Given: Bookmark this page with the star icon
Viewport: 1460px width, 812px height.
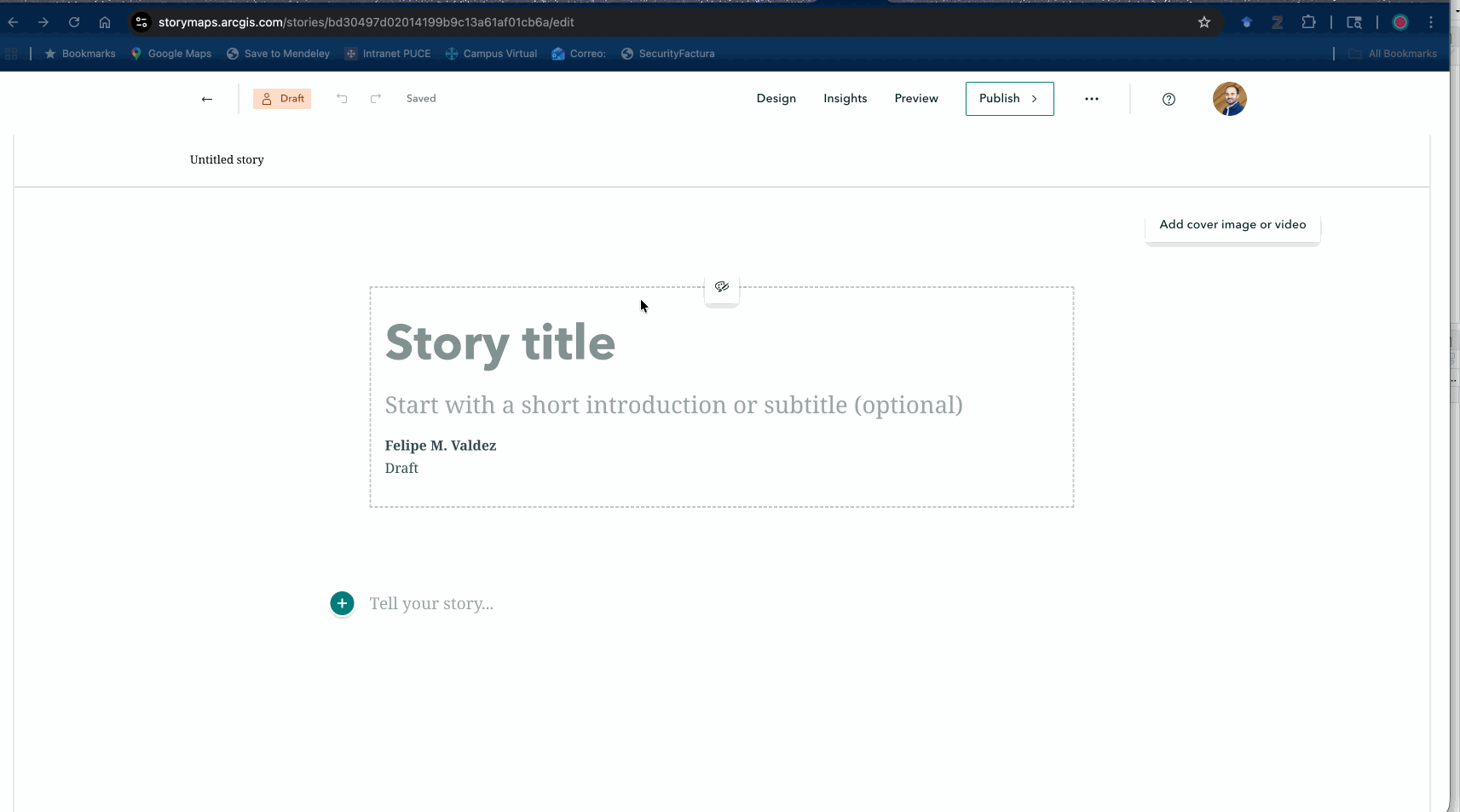Looking at the screenshot, I should 1204,22.
